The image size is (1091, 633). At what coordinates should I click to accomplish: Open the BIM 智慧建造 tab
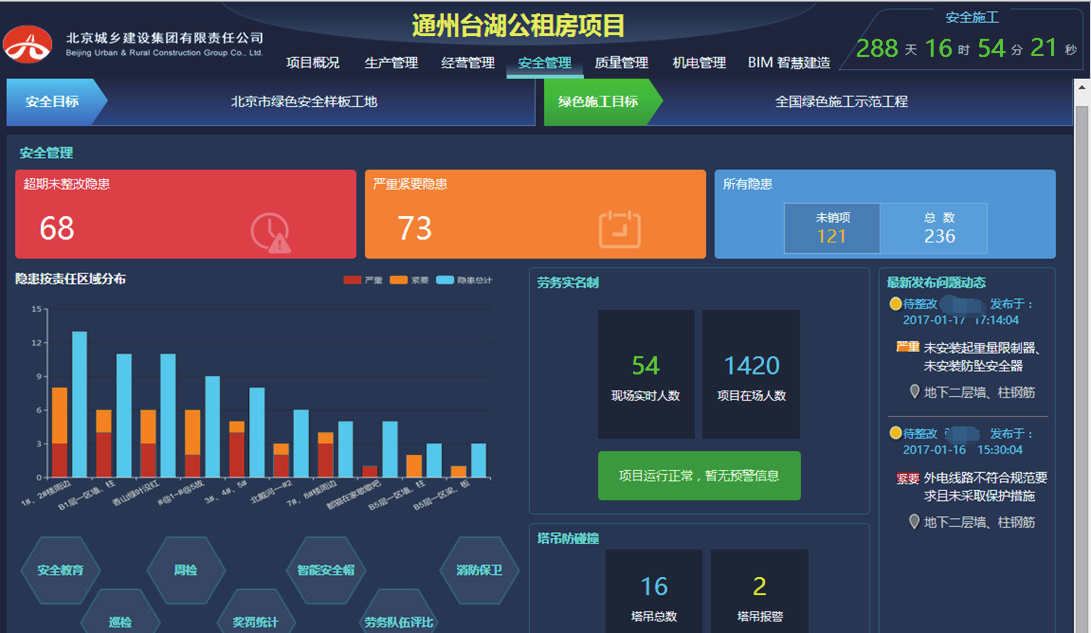tap(788, 63)
